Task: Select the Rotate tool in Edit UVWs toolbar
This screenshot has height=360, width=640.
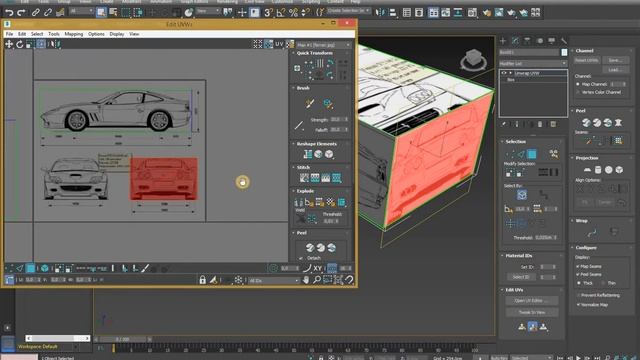Action: pos(19,44)
